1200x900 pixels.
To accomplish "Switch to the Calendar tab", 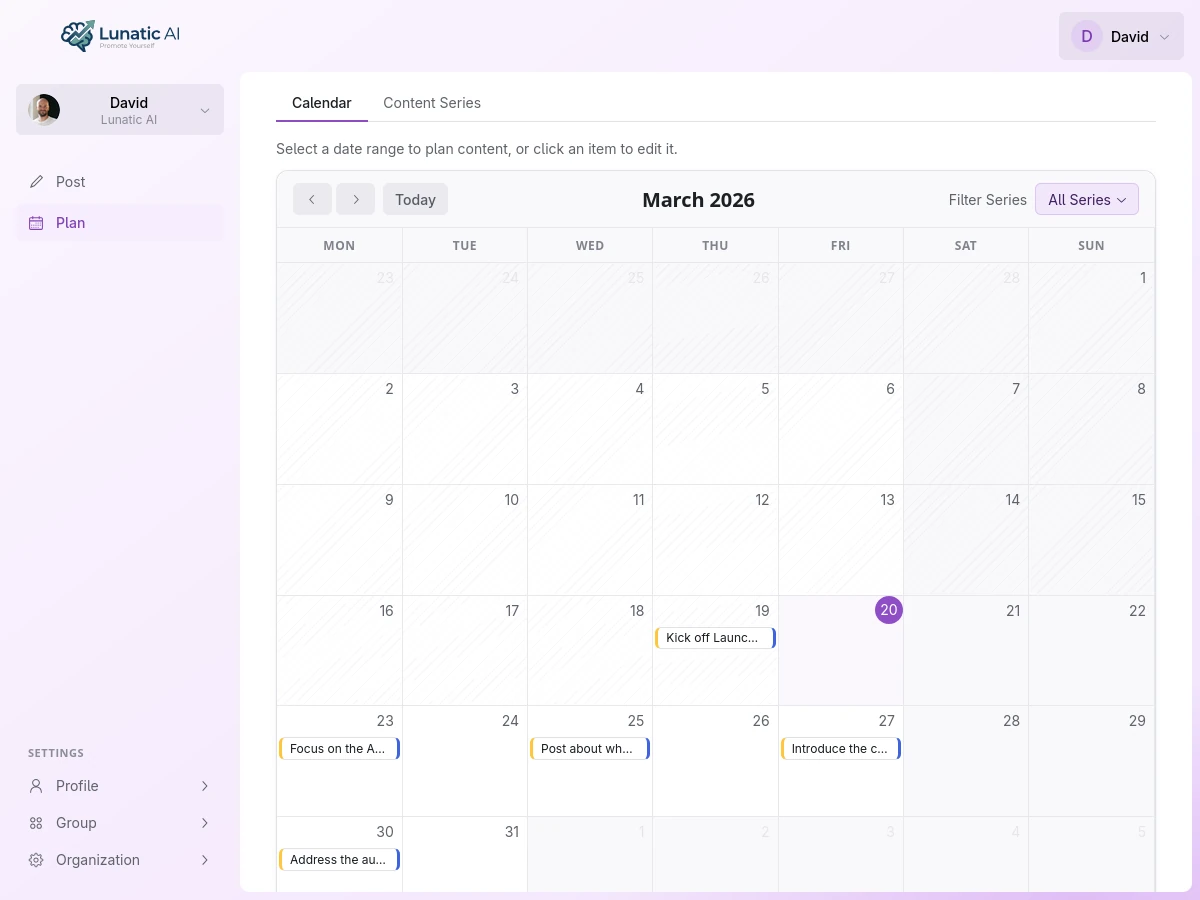I will pos(322,103).
